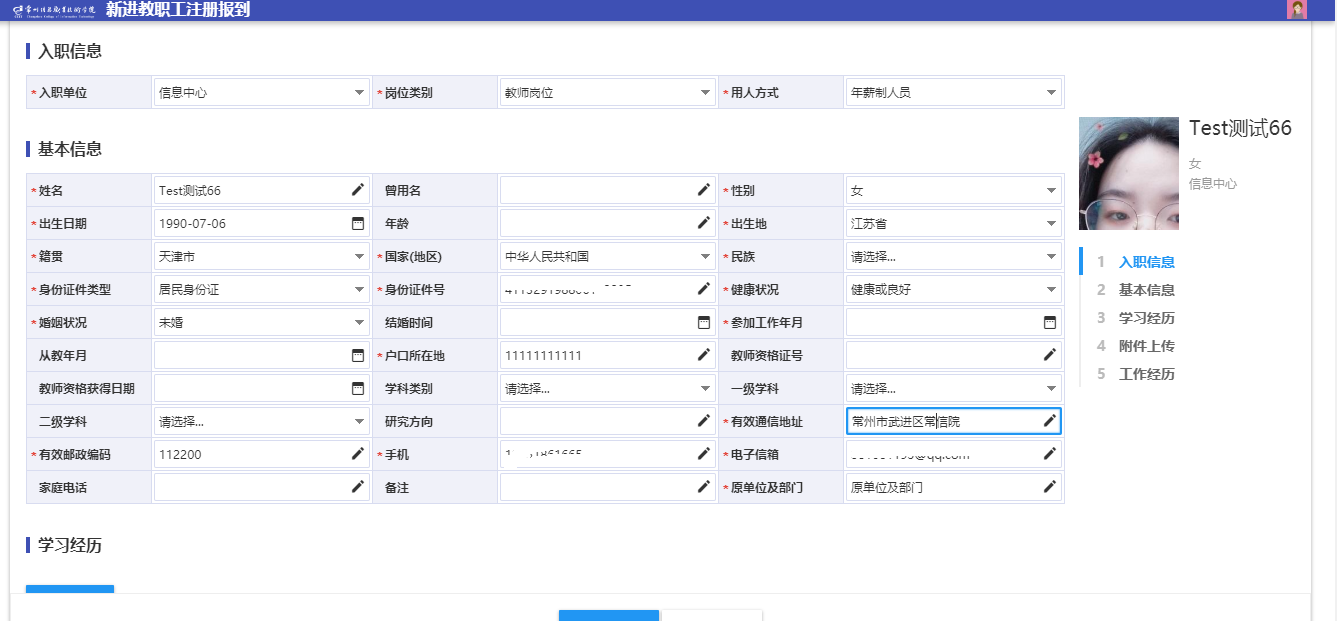Viewport: 1337px width, 621px height.
Task: Select 工作经历 step in side navigation
Action: tap(1146, 374)
